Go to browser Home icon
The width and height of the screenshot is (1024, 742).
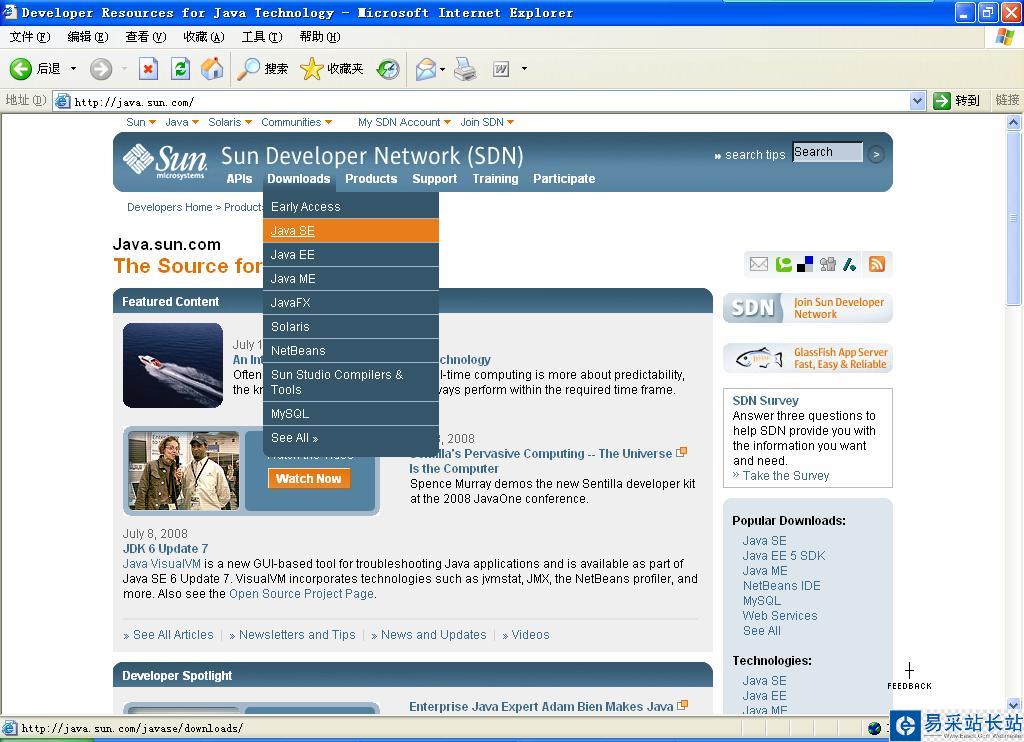(x=212, y=69)
